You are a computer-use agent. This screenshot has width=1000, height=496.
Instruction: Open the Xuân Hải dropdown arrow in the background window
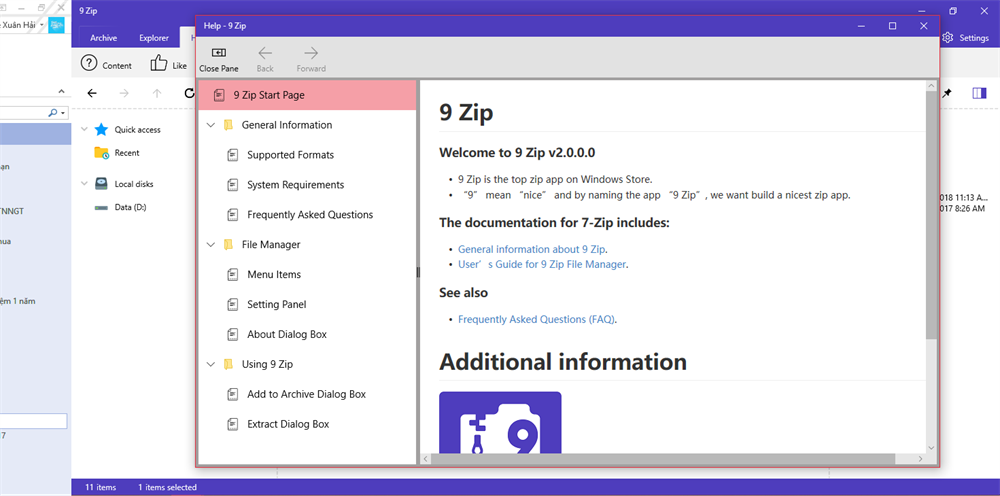click(x=41, y=24)
